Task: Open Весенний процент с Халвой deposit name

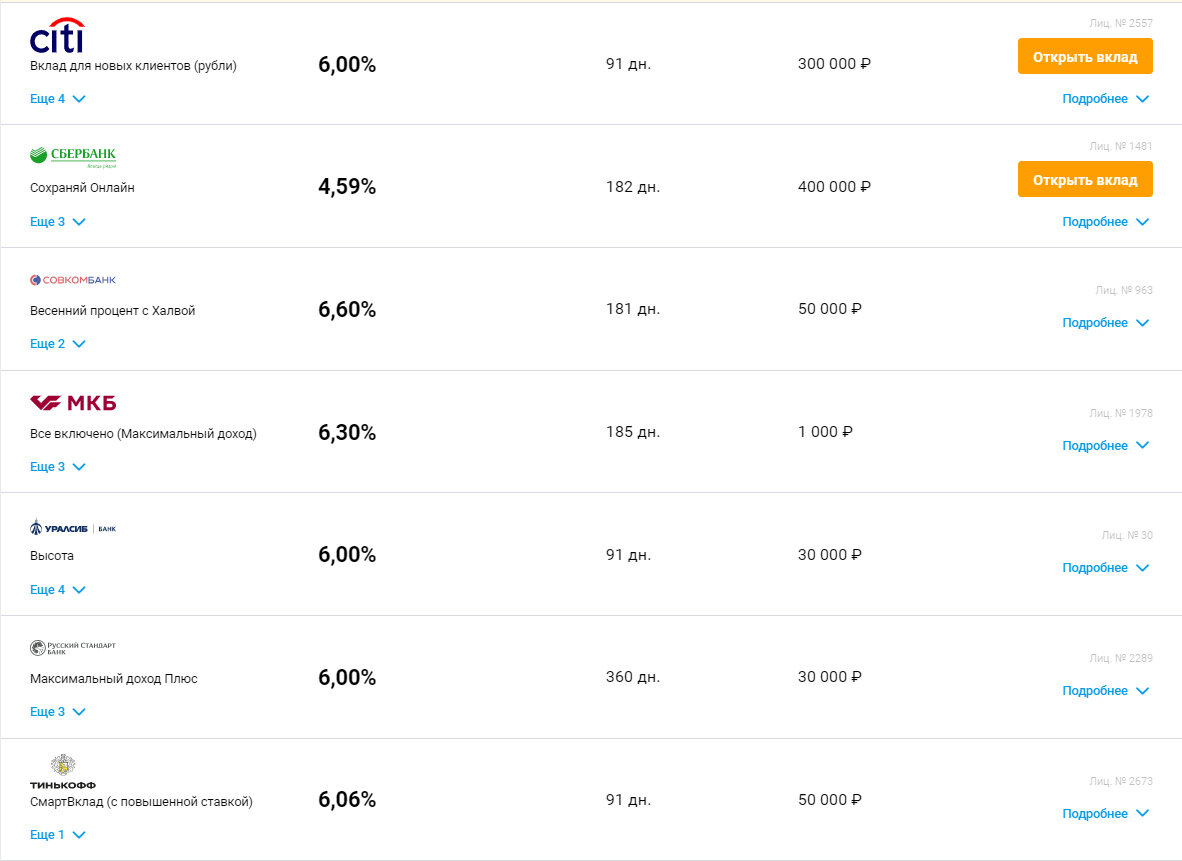Action: click(112, 311)
